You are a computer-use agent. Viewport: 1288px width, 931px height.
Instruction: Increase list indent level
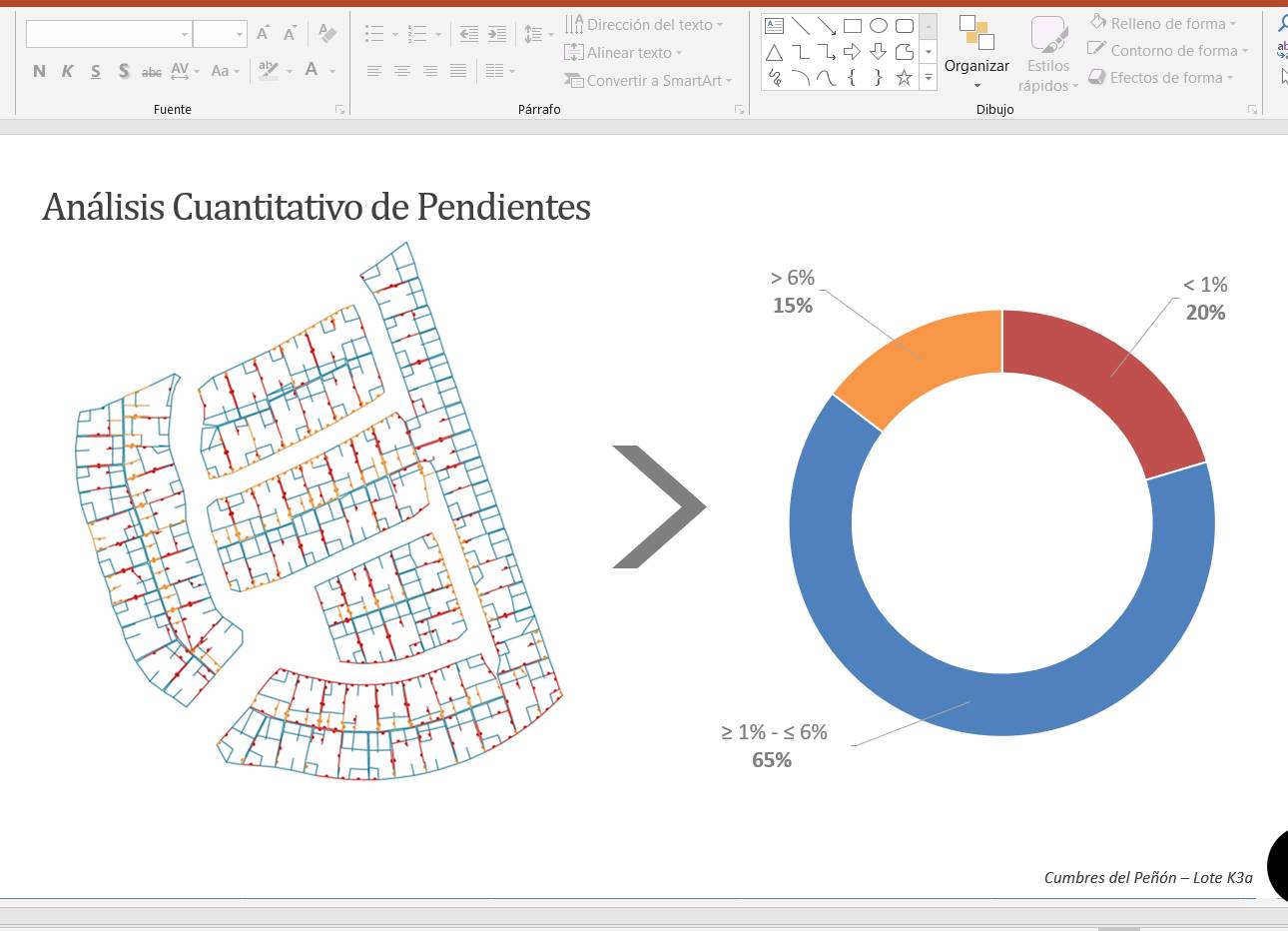click(497, 34)
